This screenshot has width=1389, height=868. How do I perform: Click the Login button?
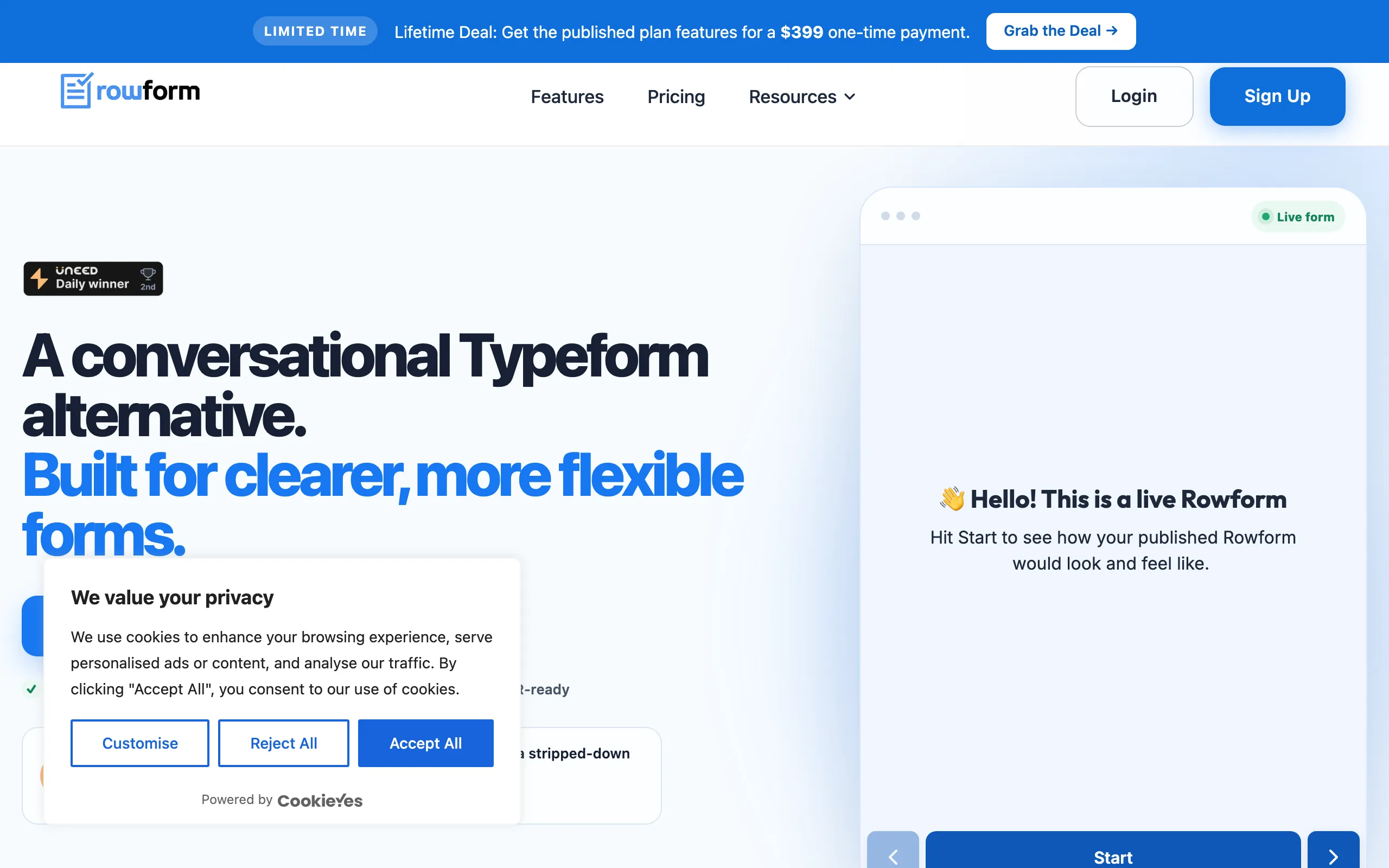click(x=1133, y=96)
